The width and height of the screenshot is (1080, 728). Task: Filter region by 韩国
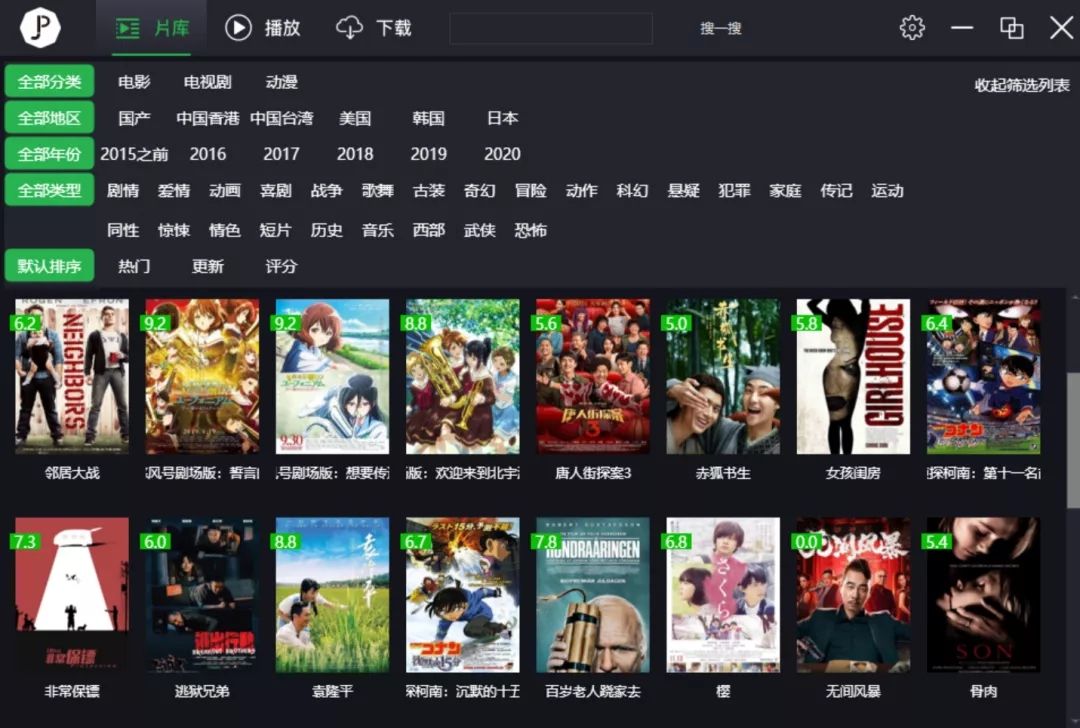pos(428,118)
